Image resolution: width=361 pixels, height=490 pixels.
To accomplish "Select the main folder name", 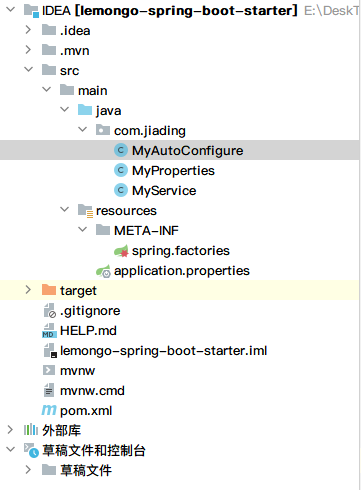I will (x=93, y=90).
